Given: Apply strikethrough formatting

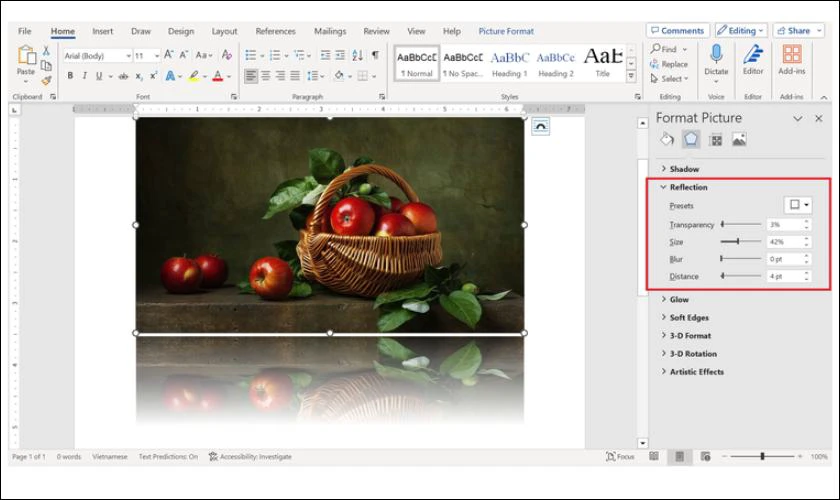Looking at the screenshot, I should [x=123, y=76].
